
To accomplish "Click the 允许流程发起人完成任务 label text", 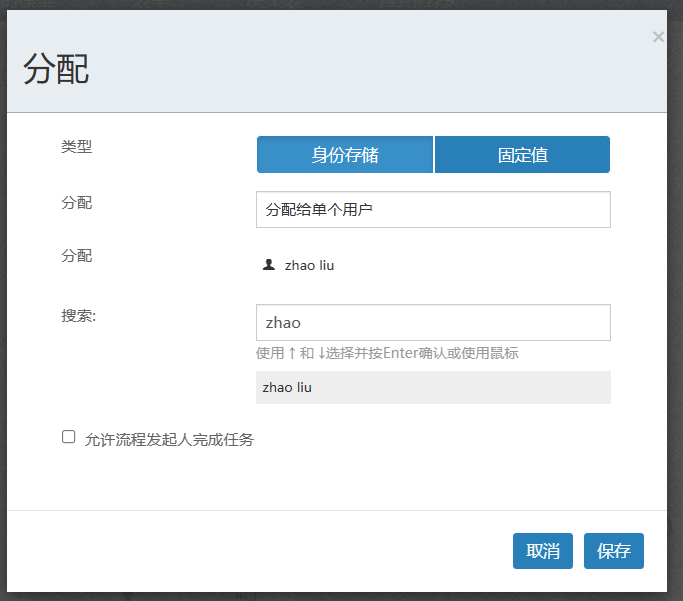I will pos(169,439).
